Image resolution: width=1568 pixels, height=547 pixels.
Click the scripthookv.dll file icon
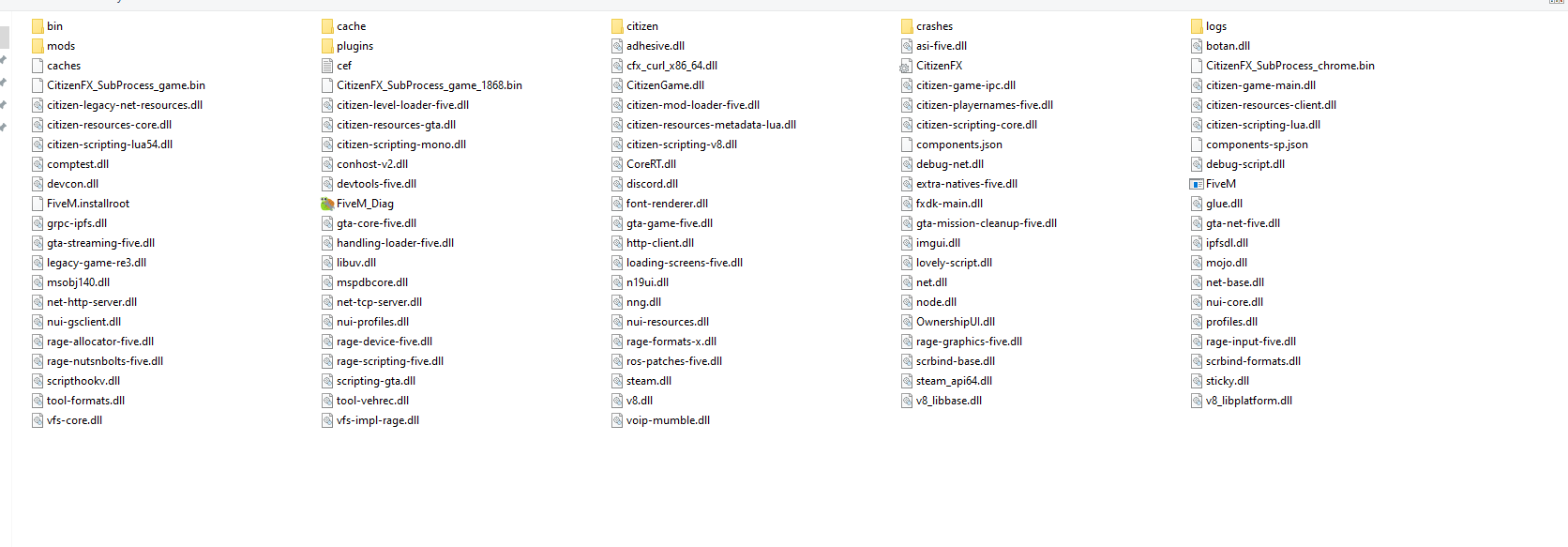point(38,381)
